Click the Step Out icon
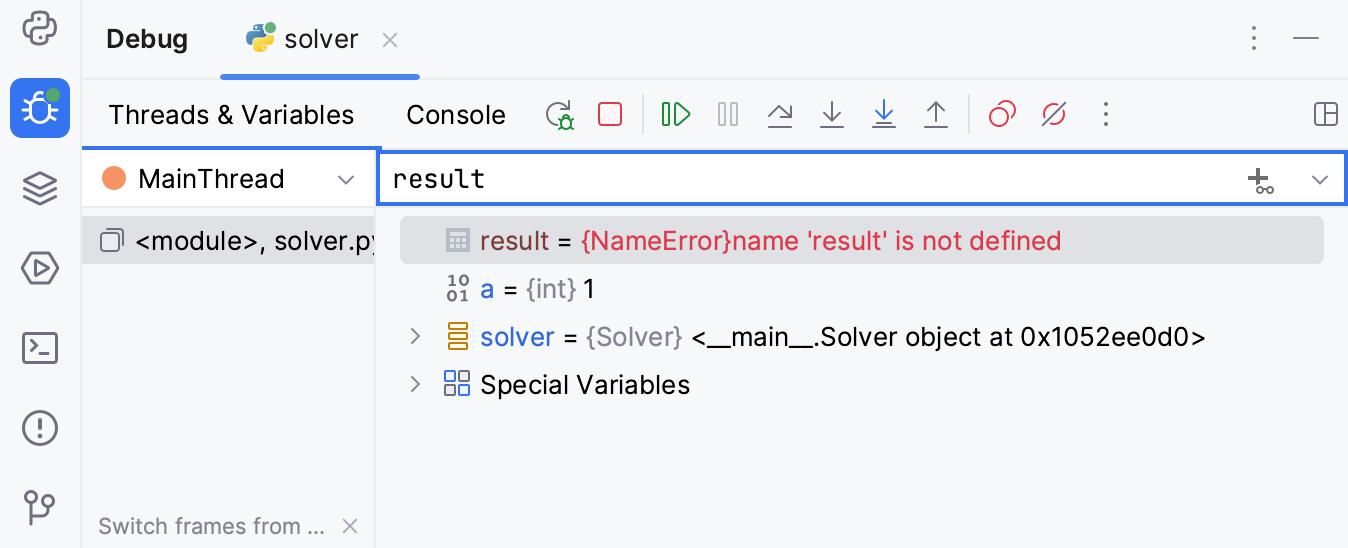The width and height of the screenshot is (1348, 548). pyautogui.click(x=936, y=115)
